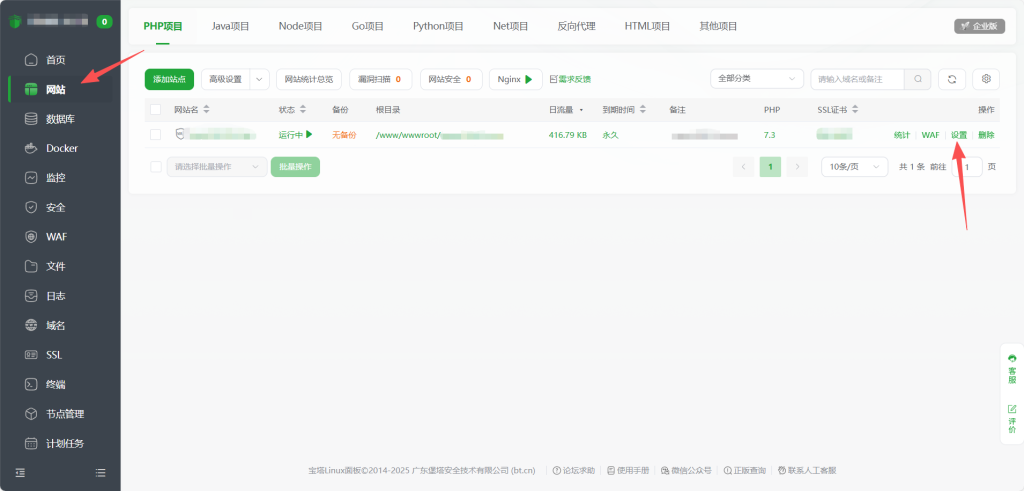Focus the domain search input field

click(x=857, y=79)
